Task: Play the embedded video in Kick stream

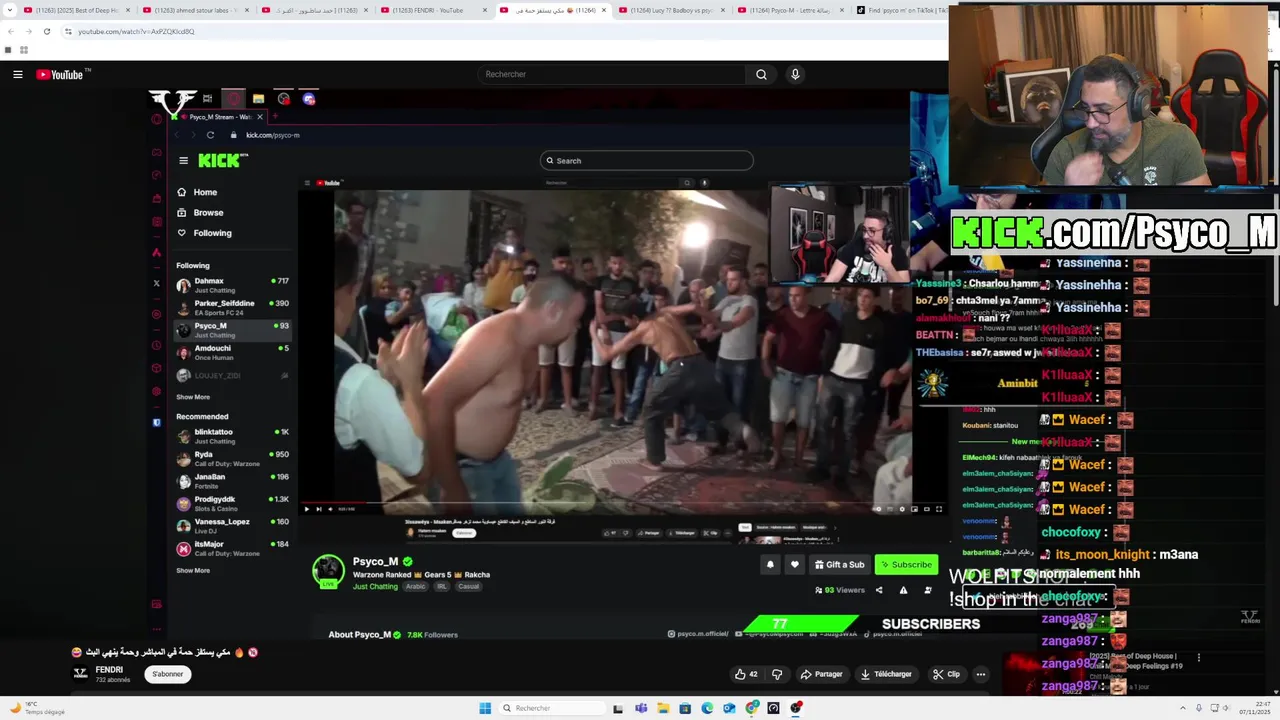Action: click(307, 509)
